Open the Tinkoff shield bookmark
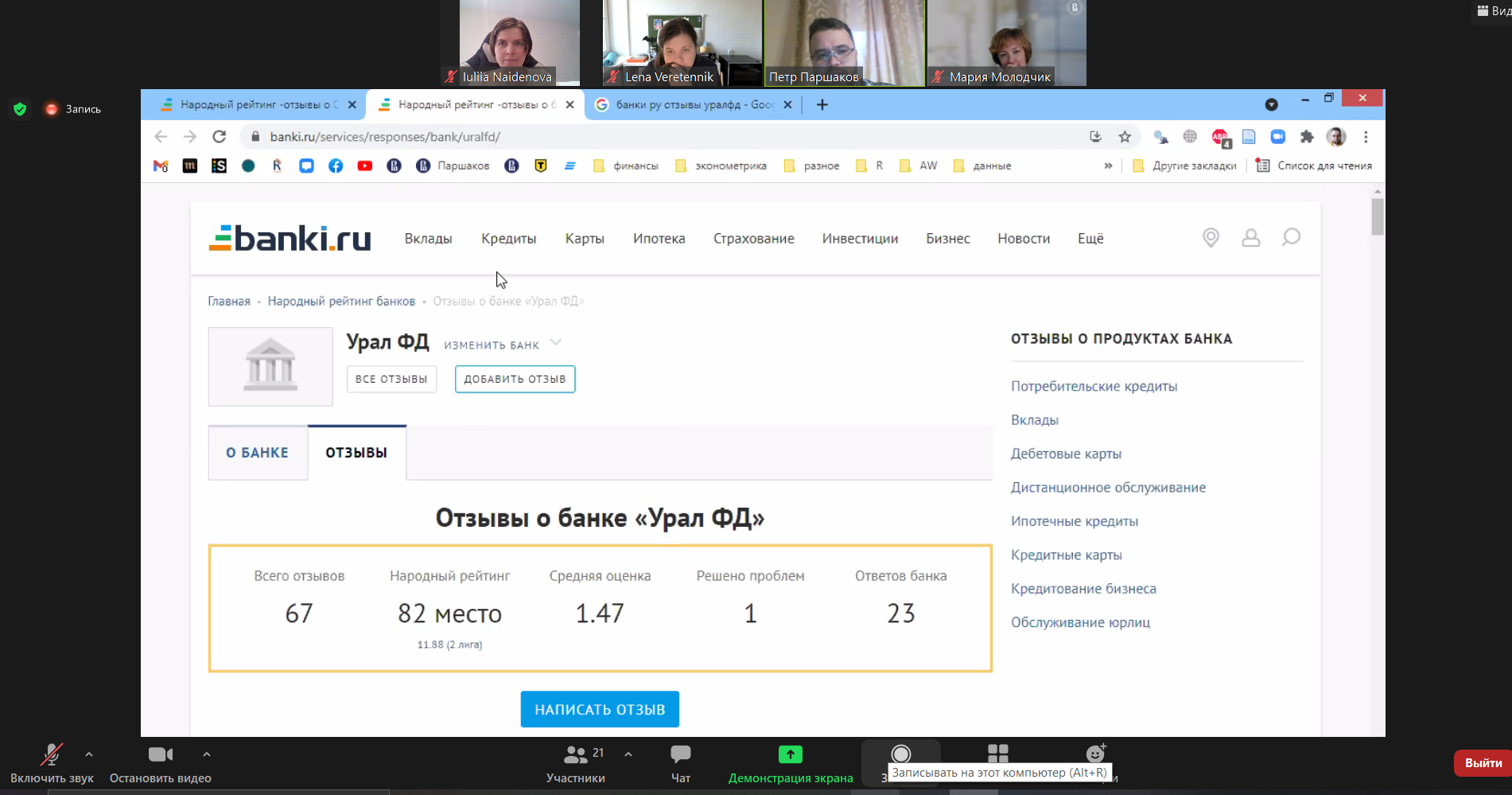 [x=541, y=166]
